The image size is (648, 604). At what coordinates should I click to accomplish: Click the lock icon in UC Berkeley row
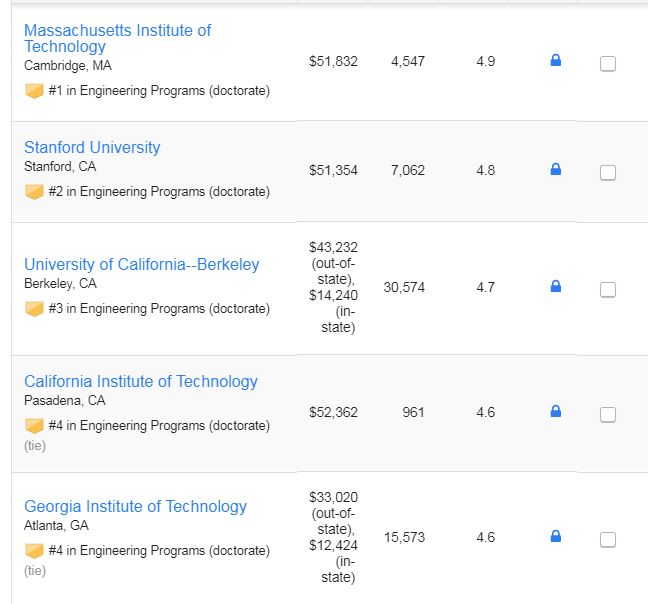pyautogui.click(x=556, y=286)
